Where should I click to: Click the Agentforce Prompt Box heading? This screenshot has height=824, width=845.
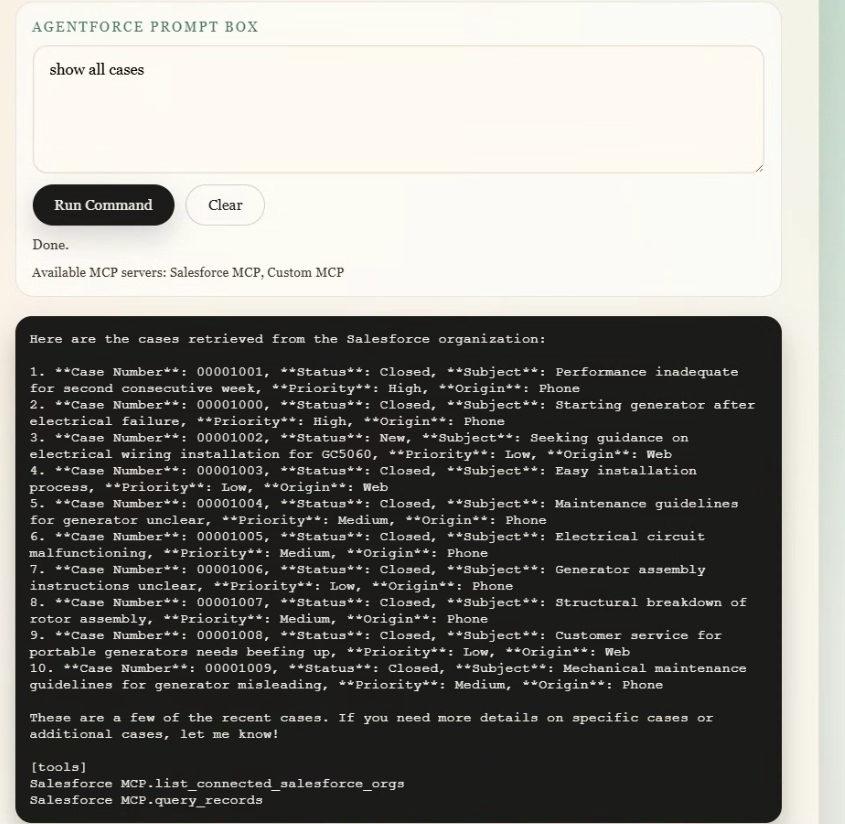145,27
